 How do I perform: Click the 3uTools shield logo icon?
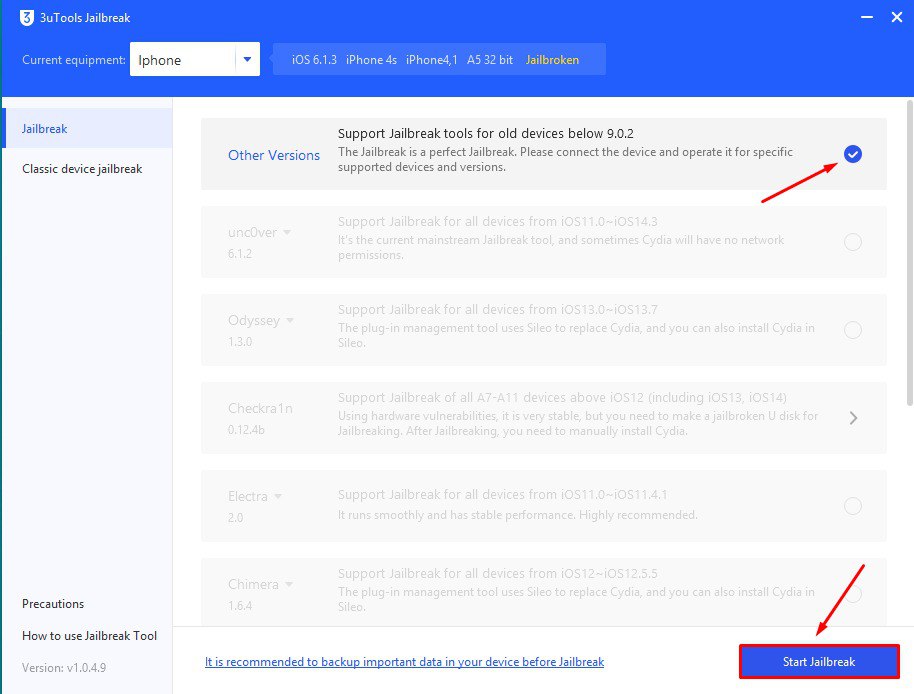pos(27,17)
